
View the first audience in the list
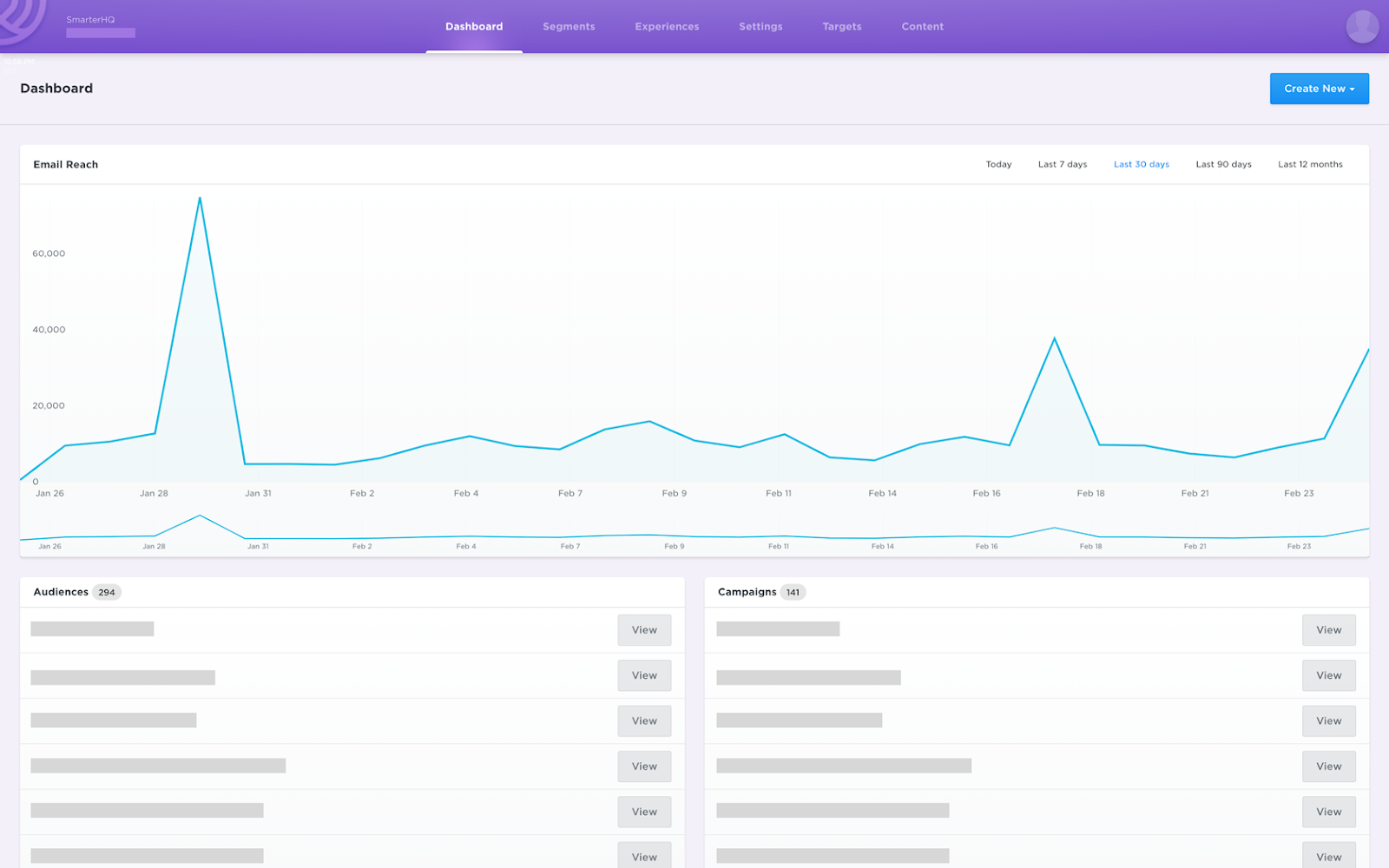644,630
